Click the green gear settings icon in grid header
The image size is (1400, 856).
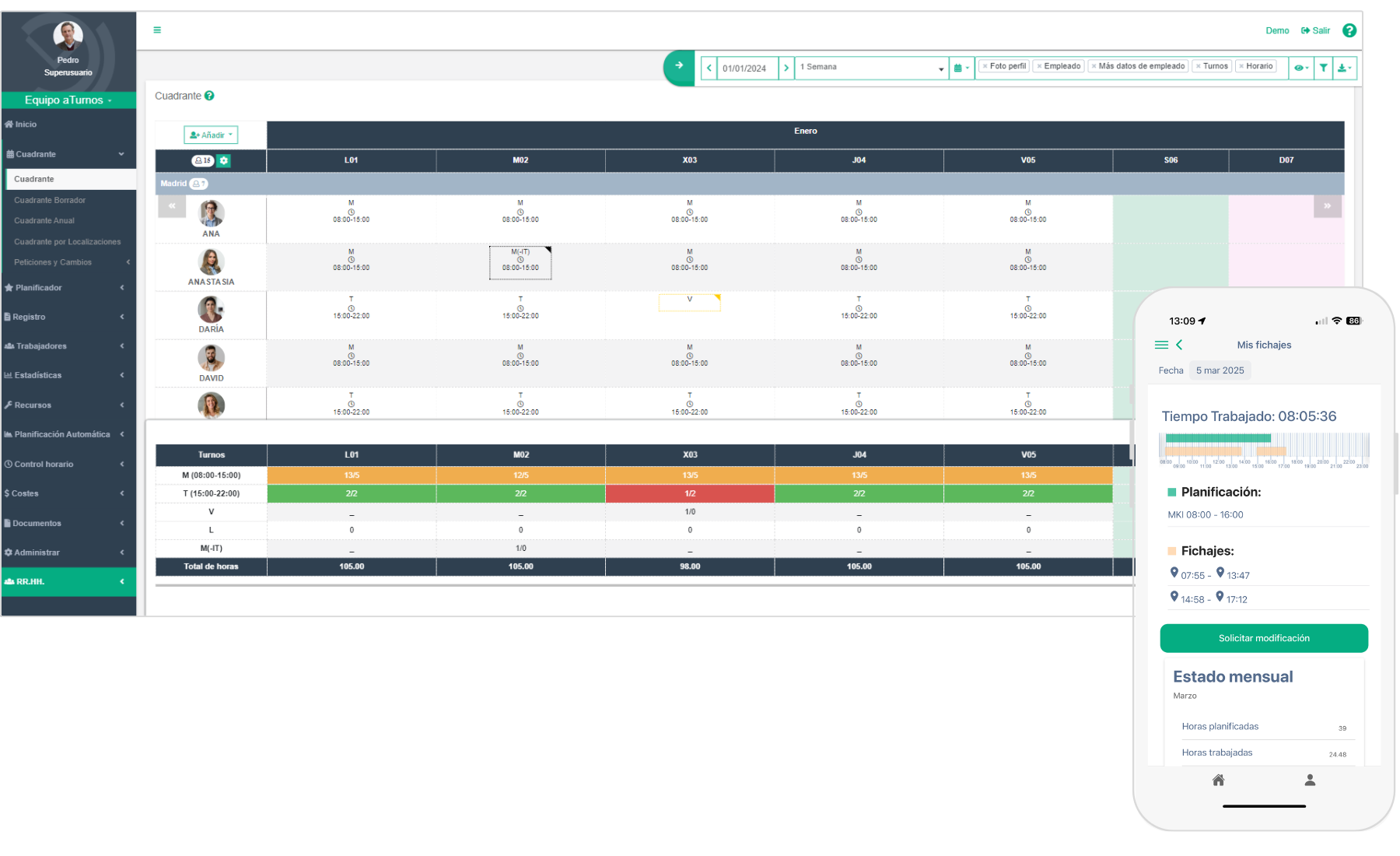point(224,161)
